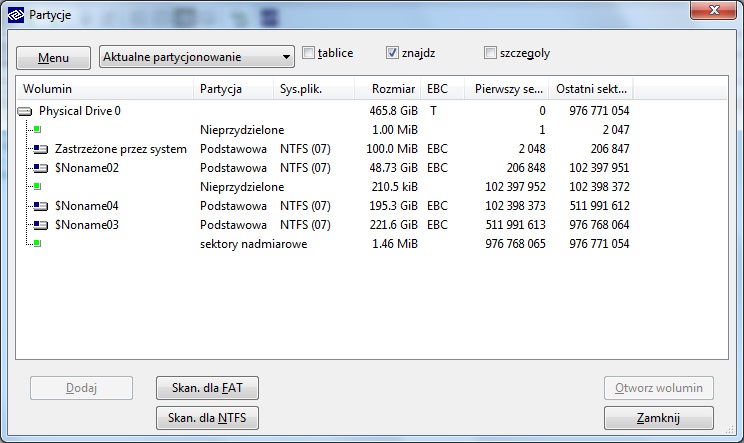Click the Nieprzydzielone entry sized 210.5 kiB

(242, 187)
